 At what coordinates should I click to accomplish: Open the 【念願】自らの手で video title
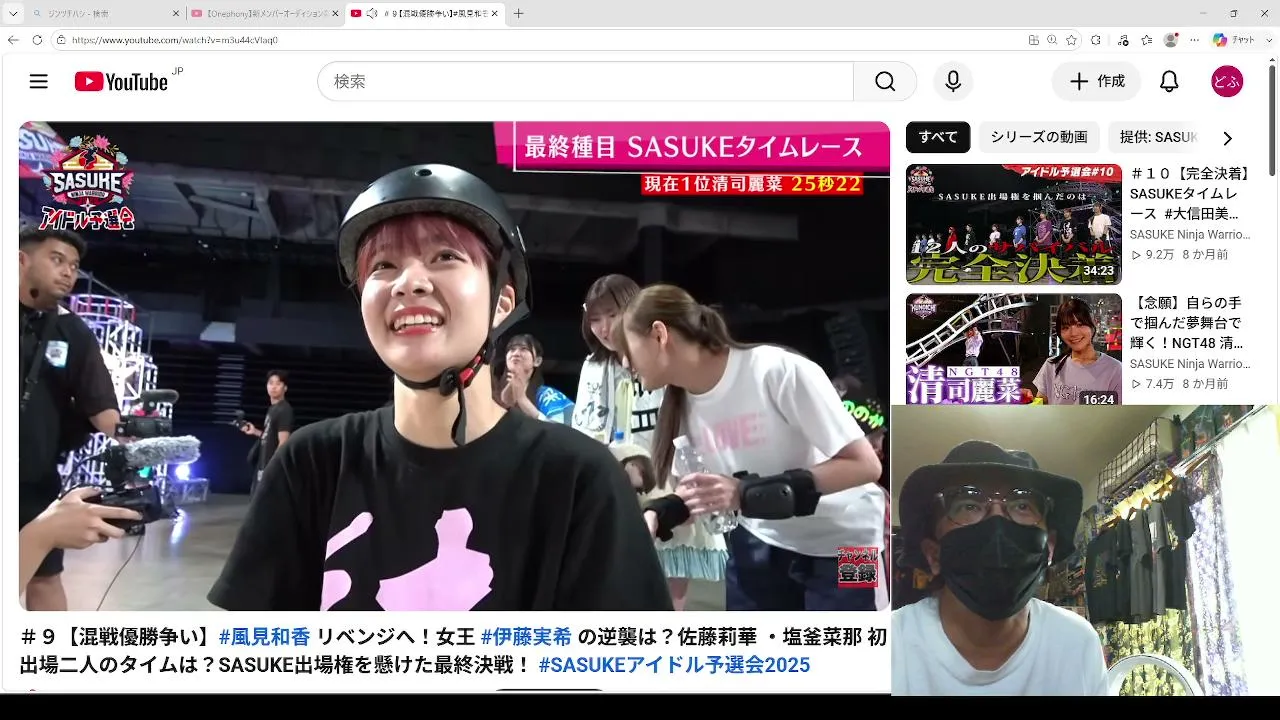pyautogui.click(x=1186, y=323)
